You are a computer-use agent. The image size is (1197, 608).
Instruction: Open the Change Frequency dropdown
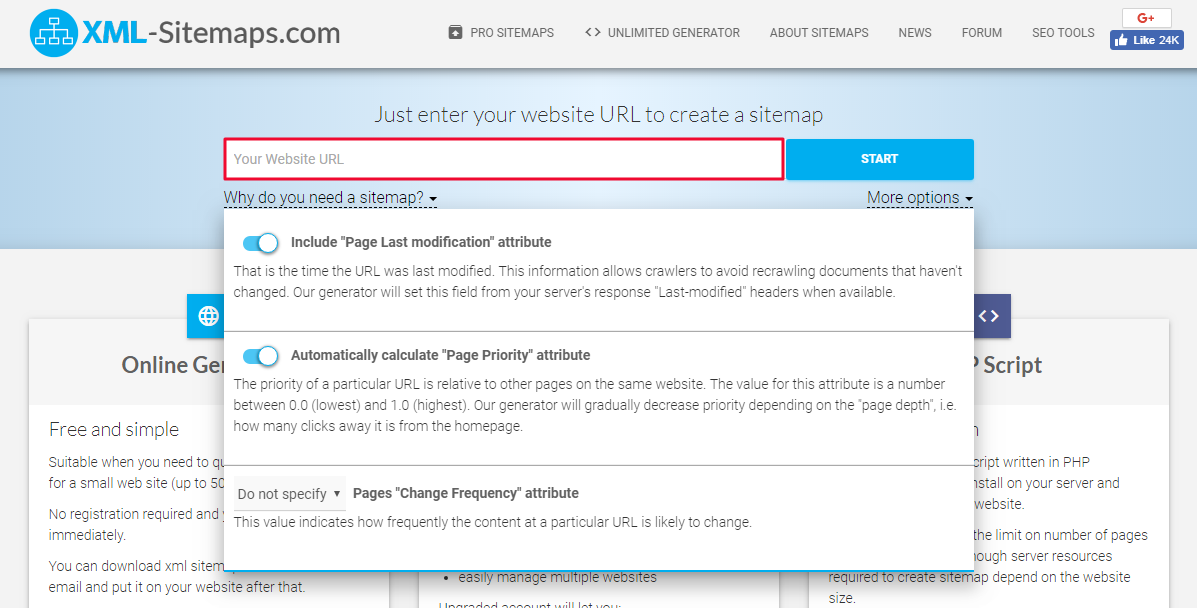click(289, 493)
